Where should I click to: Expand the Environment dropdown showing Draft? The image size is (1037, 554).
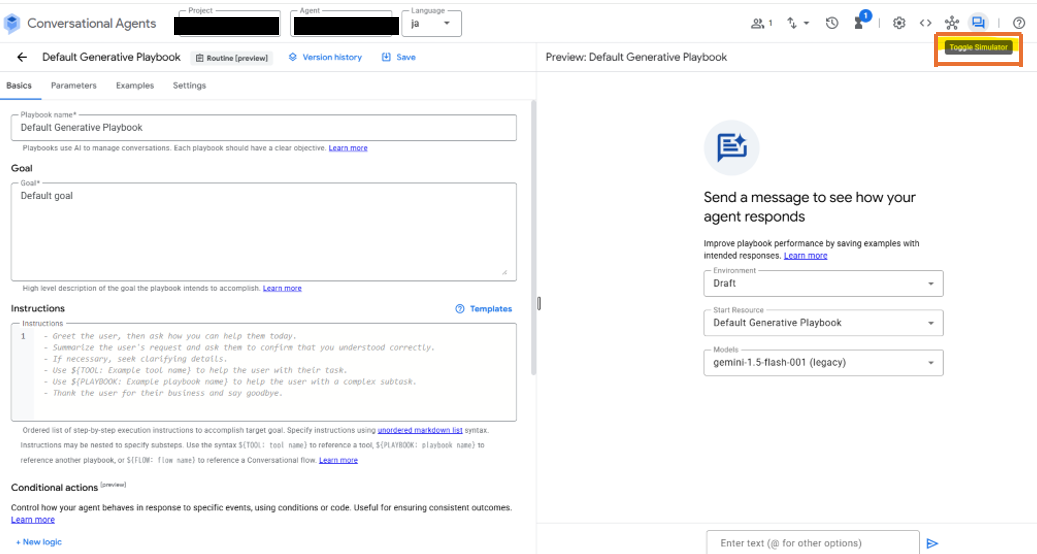tap(823, 284)
